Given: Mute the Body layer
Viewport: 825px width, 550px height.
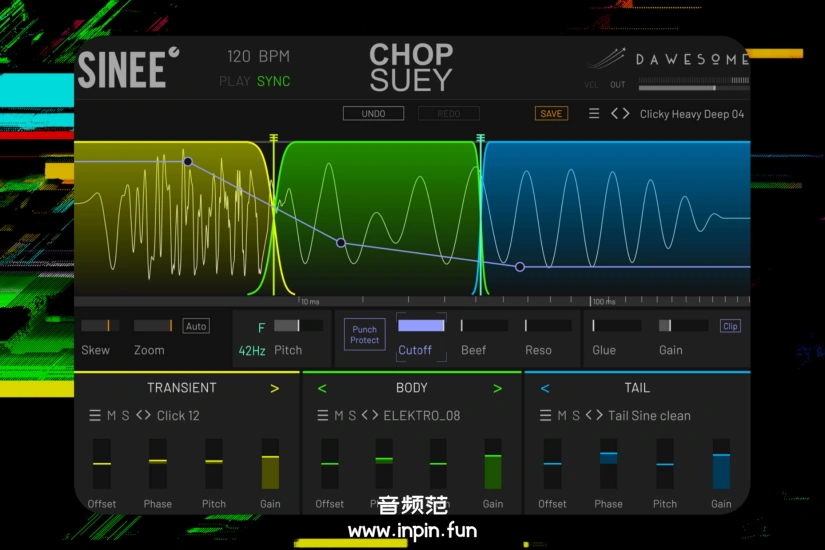Looking at the screenshot, I should point(339,416).
